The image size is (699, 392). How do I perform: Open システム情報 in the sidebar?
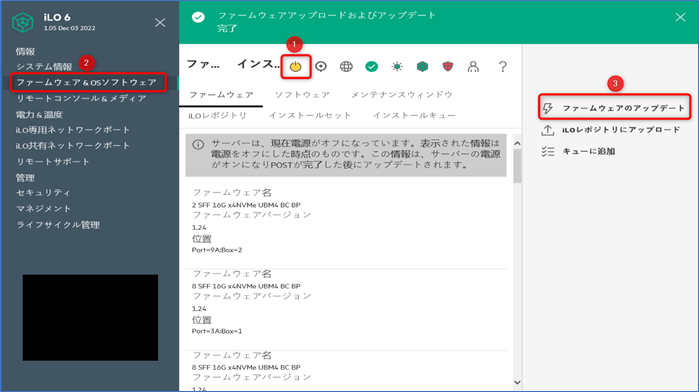click(x=44, y=67)
